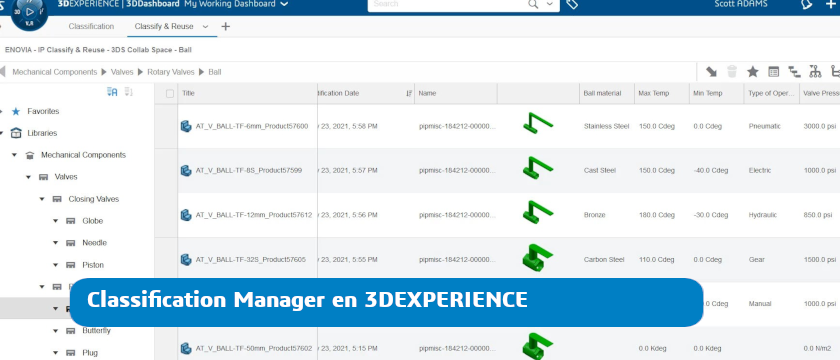This screenshot has height=360, width=840.
Task: Click the star favorites toolbar icon
Action: point(753,72)
